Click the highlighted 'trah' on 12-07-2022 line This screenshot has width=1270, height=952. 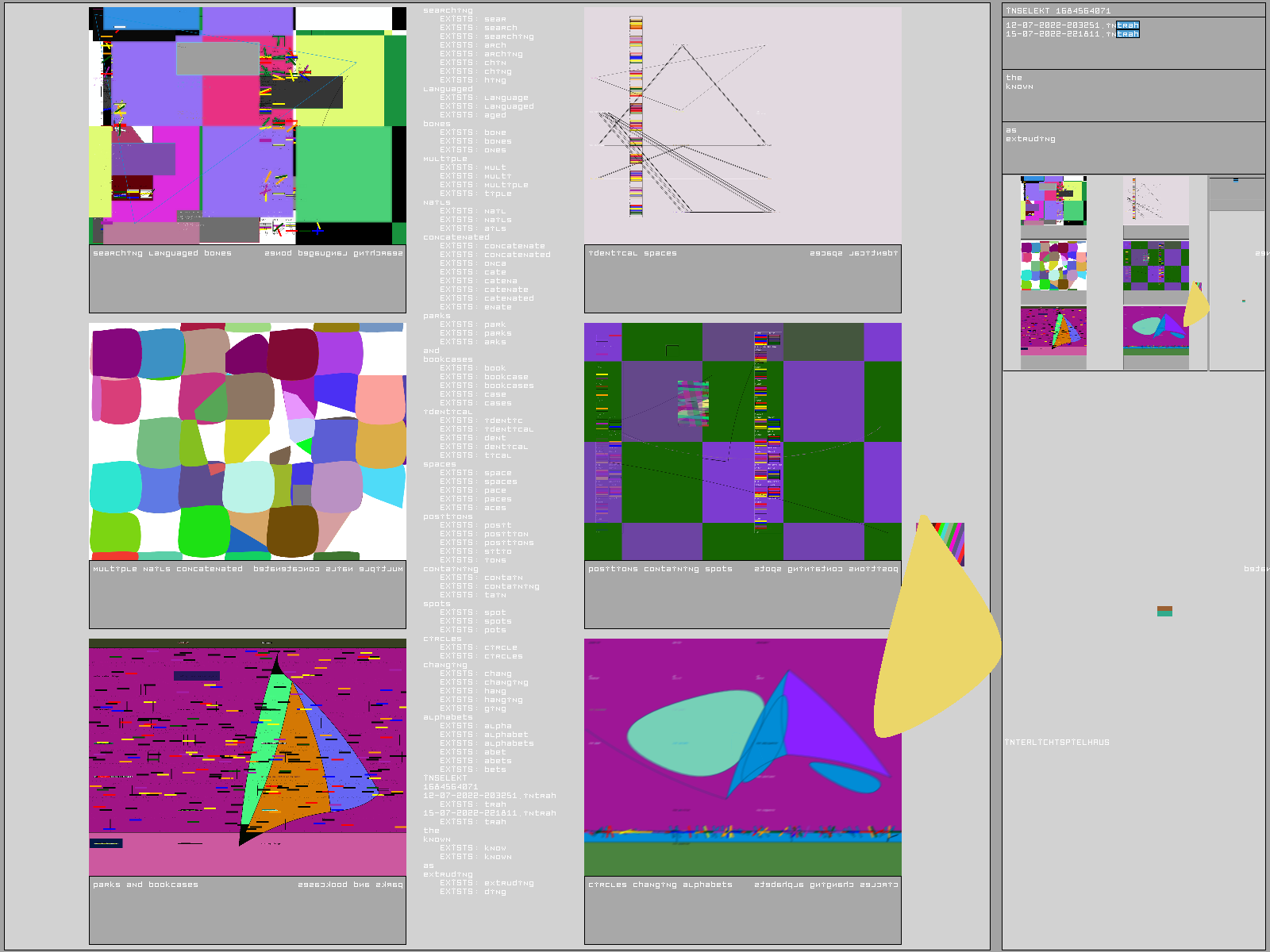[x=1127, y=25]
